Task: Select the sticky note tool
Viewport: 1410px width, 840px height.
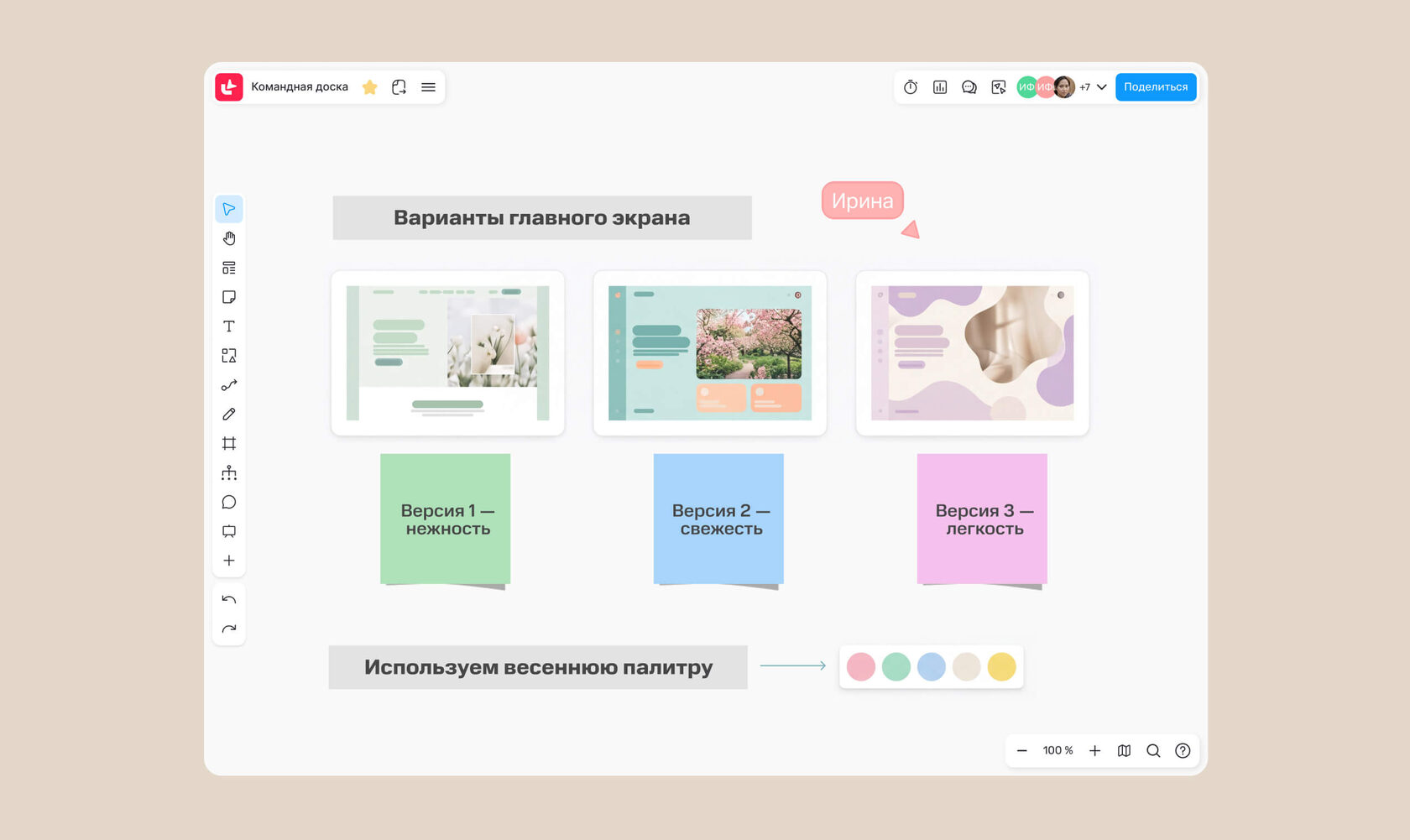Action: pyautogui.click(x=228, y=297)
